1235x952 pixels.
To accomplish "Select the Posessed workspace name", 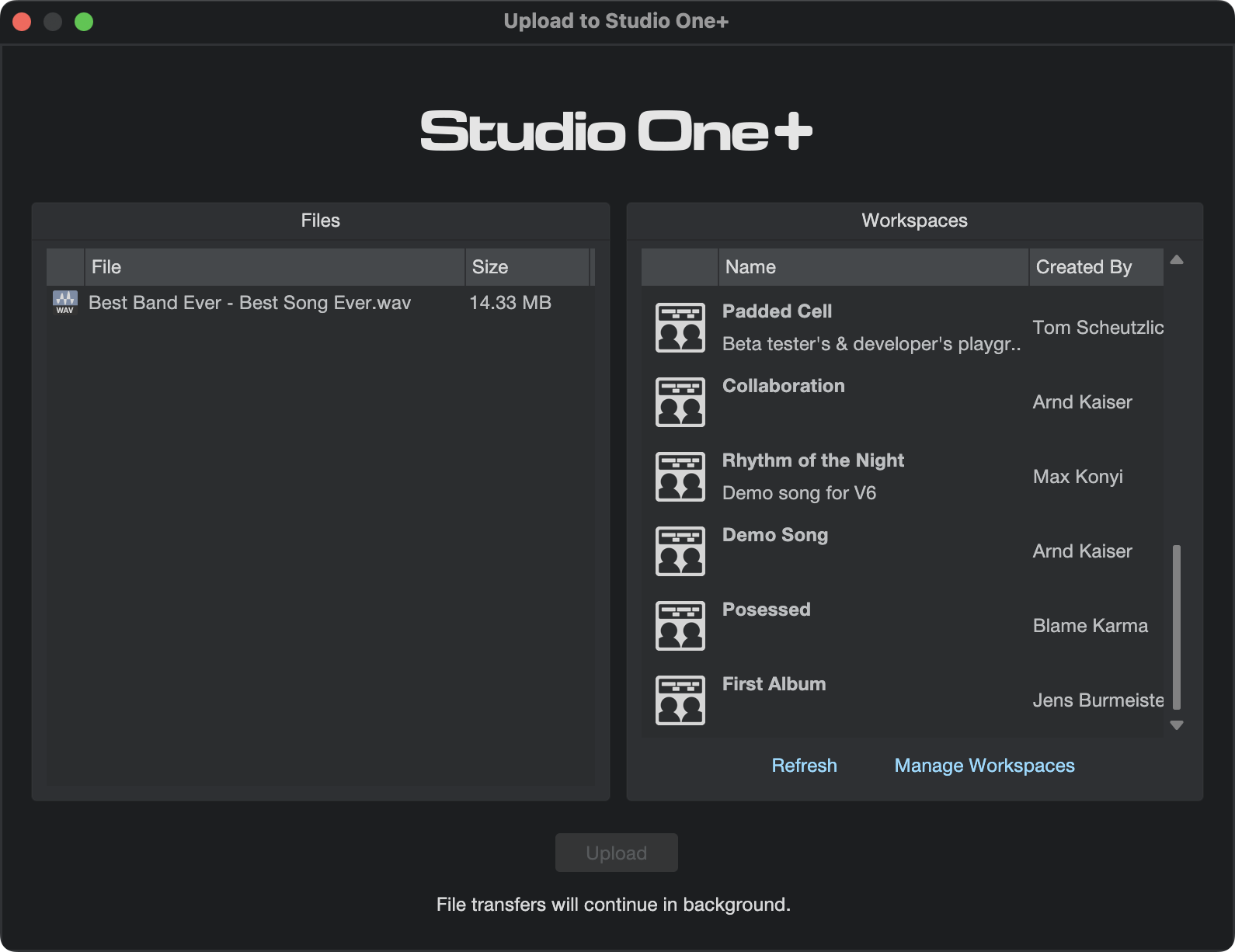I will (x=766, y=610).
